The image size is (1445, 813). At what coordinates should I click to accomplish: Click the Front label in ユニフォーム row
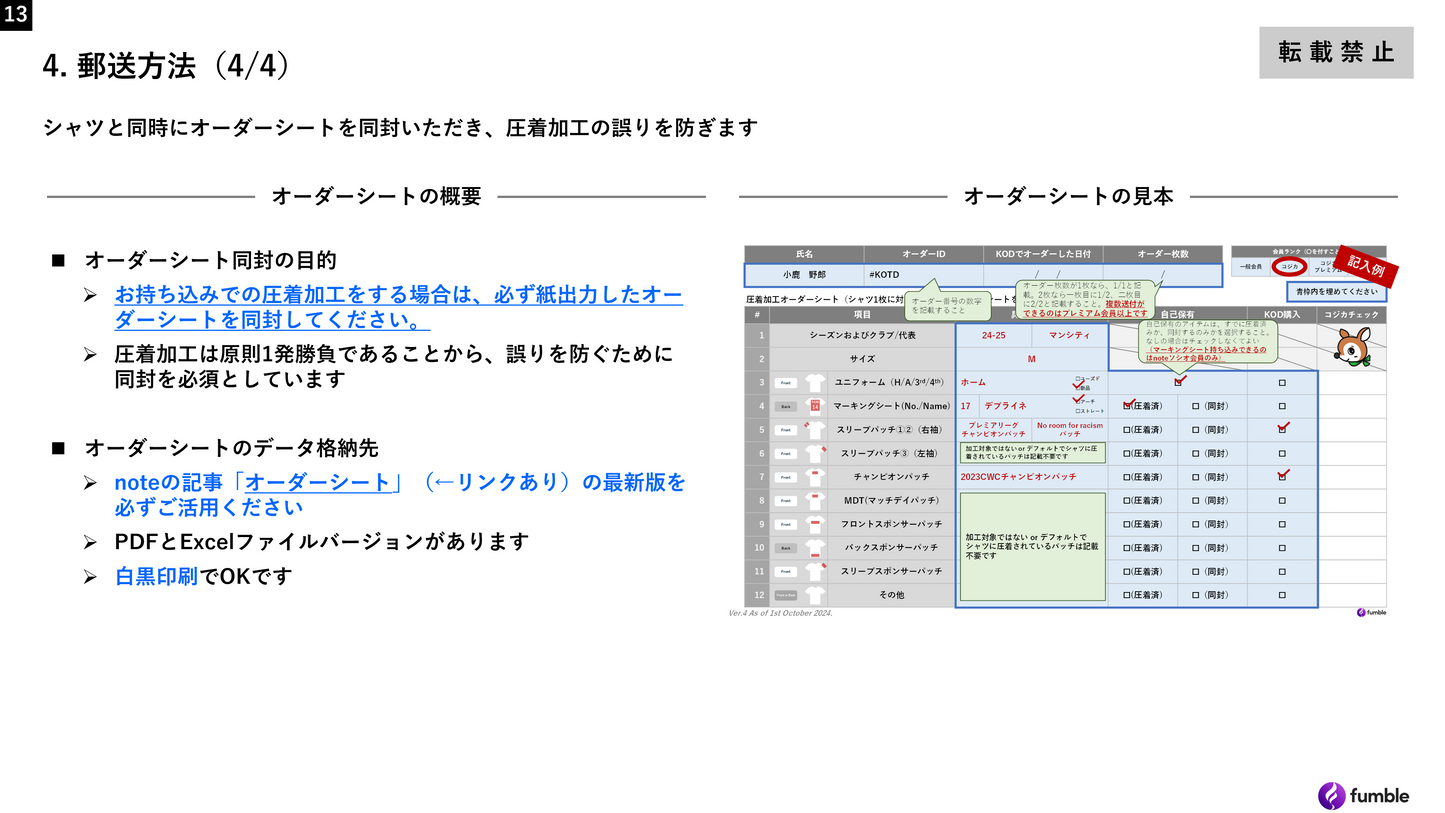coord(786,383)
